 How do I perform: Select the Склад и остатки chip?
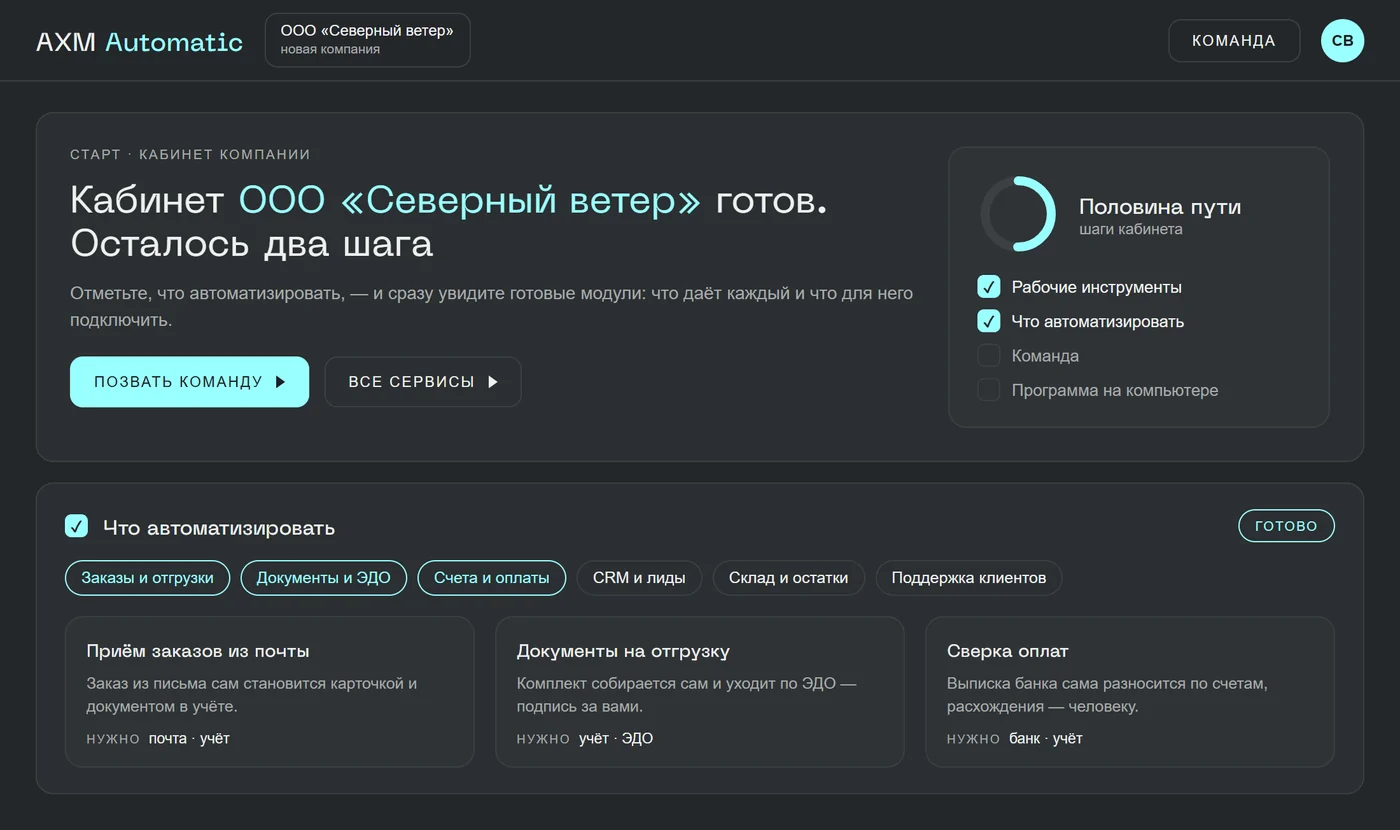point(788,578)
